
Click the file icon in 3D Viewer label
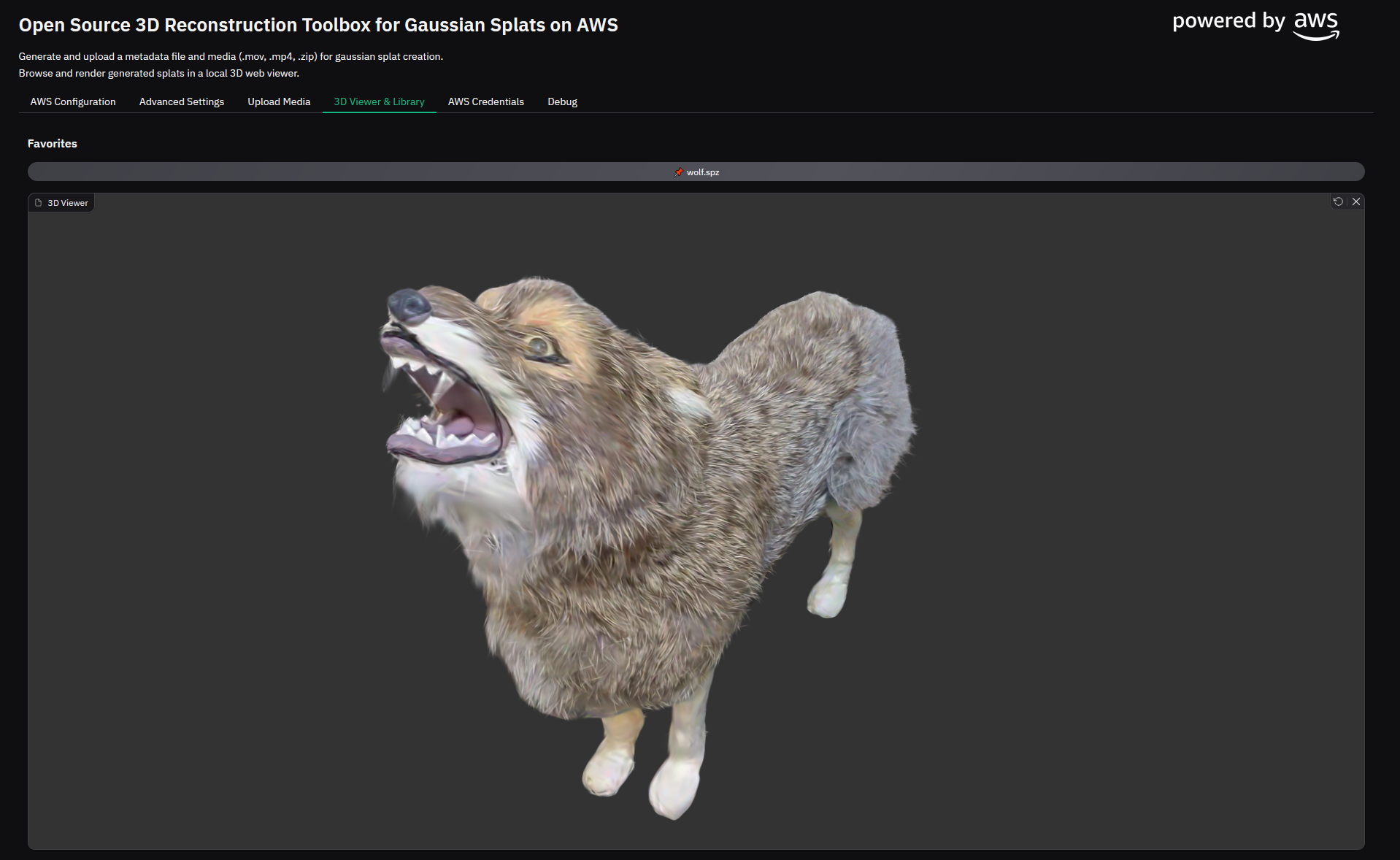point(39,203)
